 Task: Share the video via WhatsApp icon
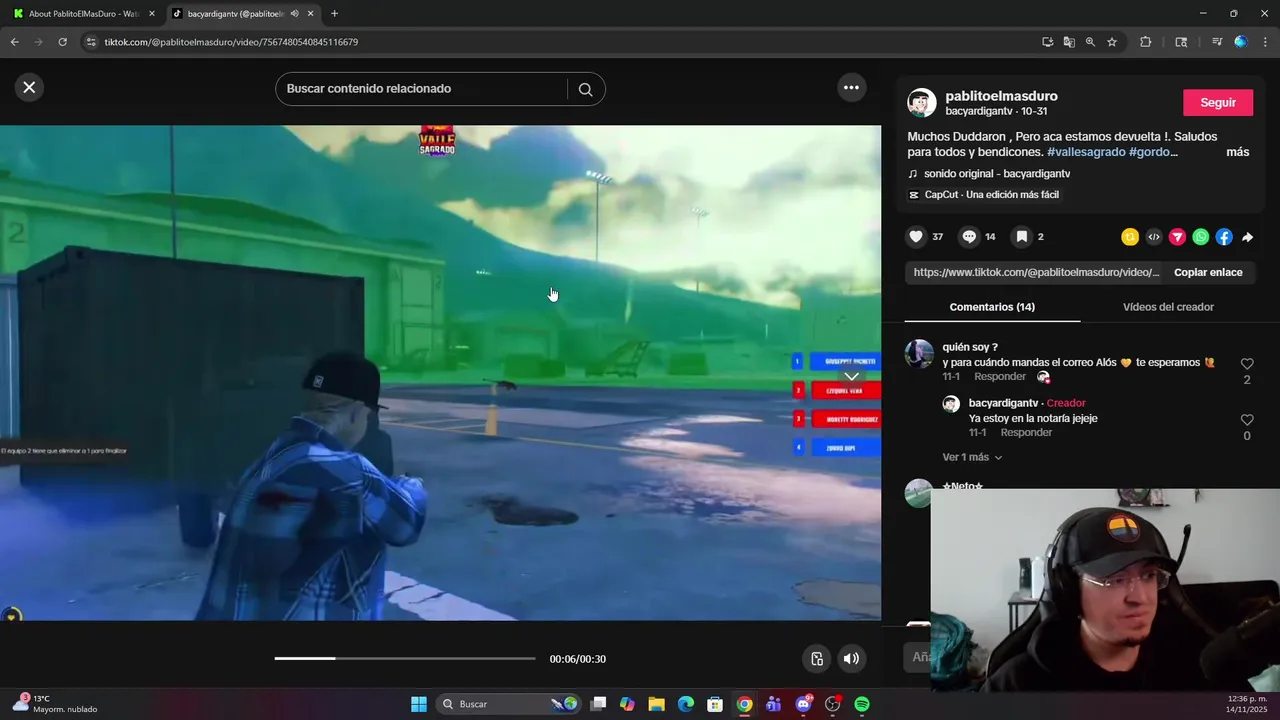(1201, 237)
